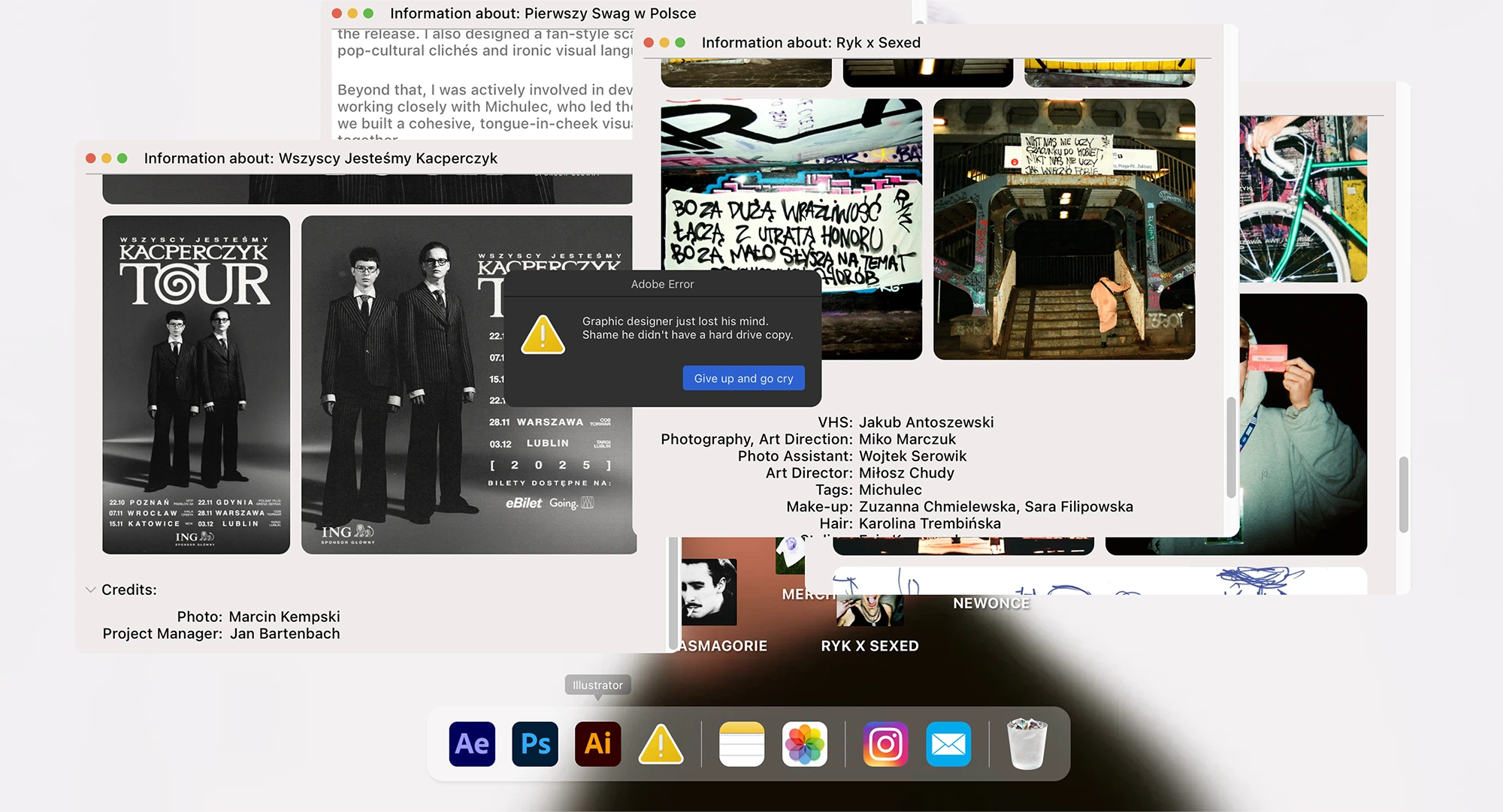This screenshot has width=1503, height=812.
Task: Click the Ryk x Sexed window scrollbar
Action: coord(1231,447)
